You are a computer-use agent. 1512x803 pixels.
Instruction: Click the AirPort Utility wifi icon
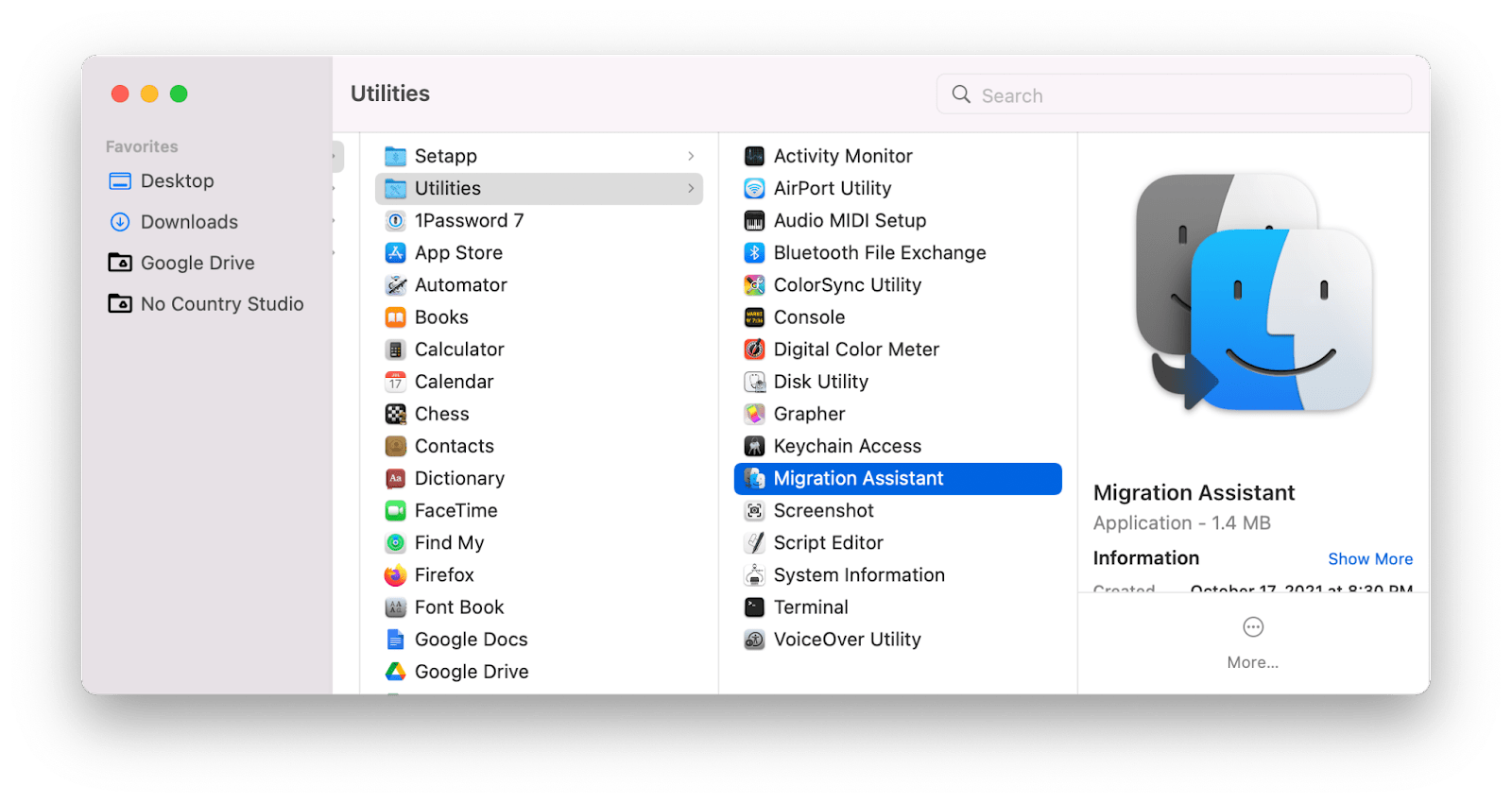pos(754,188)
